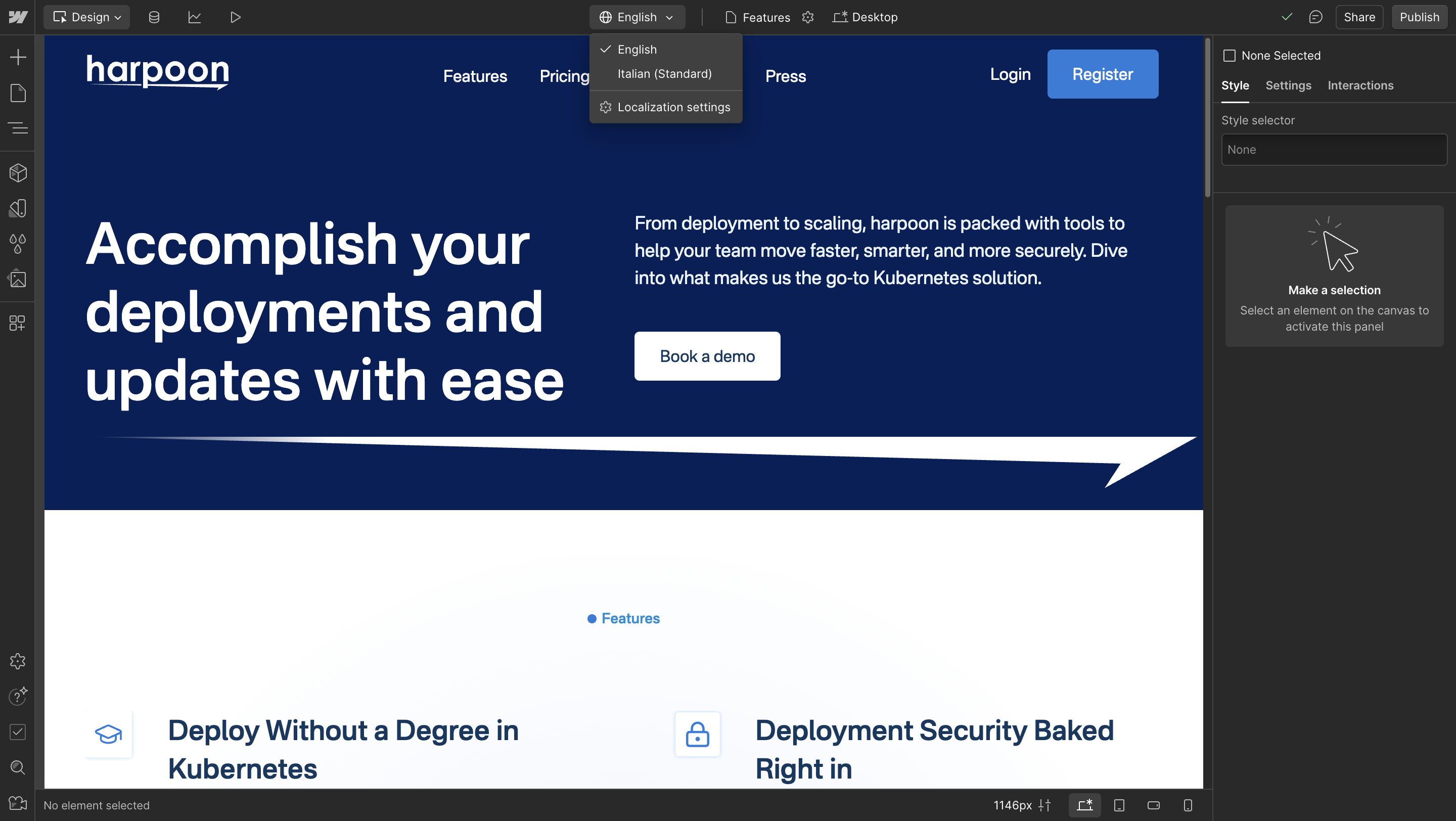Click the Features nav link
The image size is (1456, 821).
[475, 76]
